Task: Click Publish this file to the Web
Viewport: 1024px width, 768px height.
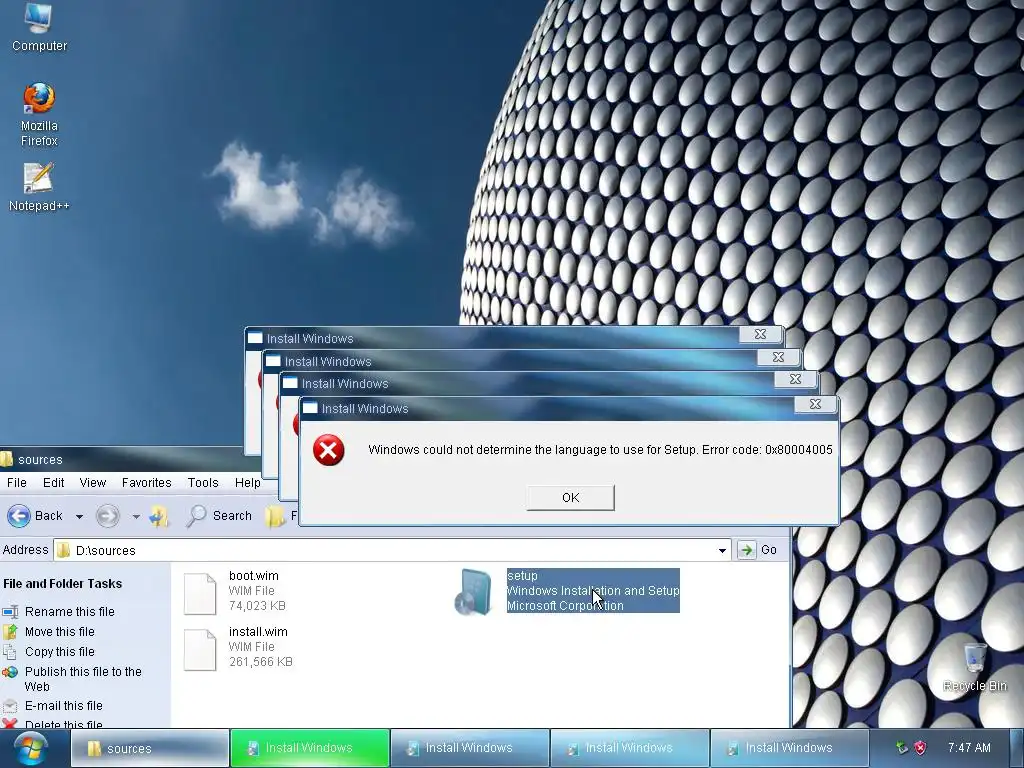Action: pyautogui.click(x=83, y=679)
